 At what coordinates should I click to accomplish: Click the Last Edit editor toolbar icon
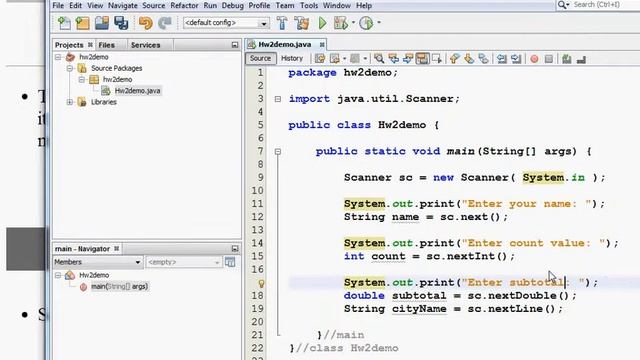pyautogui.click(x=320, y=59)
